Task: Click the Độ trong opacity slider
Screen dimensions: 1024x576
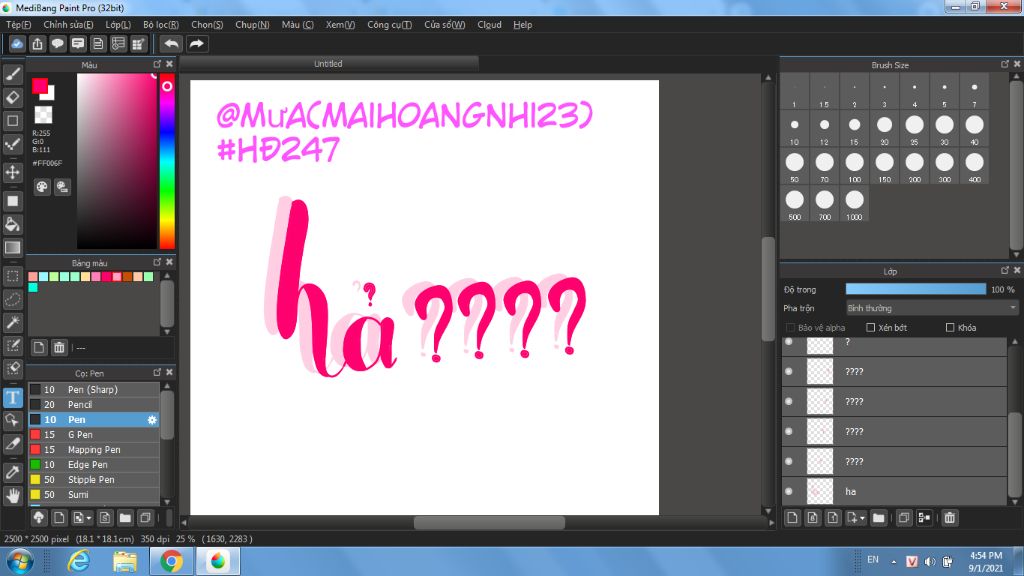Action: 916,289
